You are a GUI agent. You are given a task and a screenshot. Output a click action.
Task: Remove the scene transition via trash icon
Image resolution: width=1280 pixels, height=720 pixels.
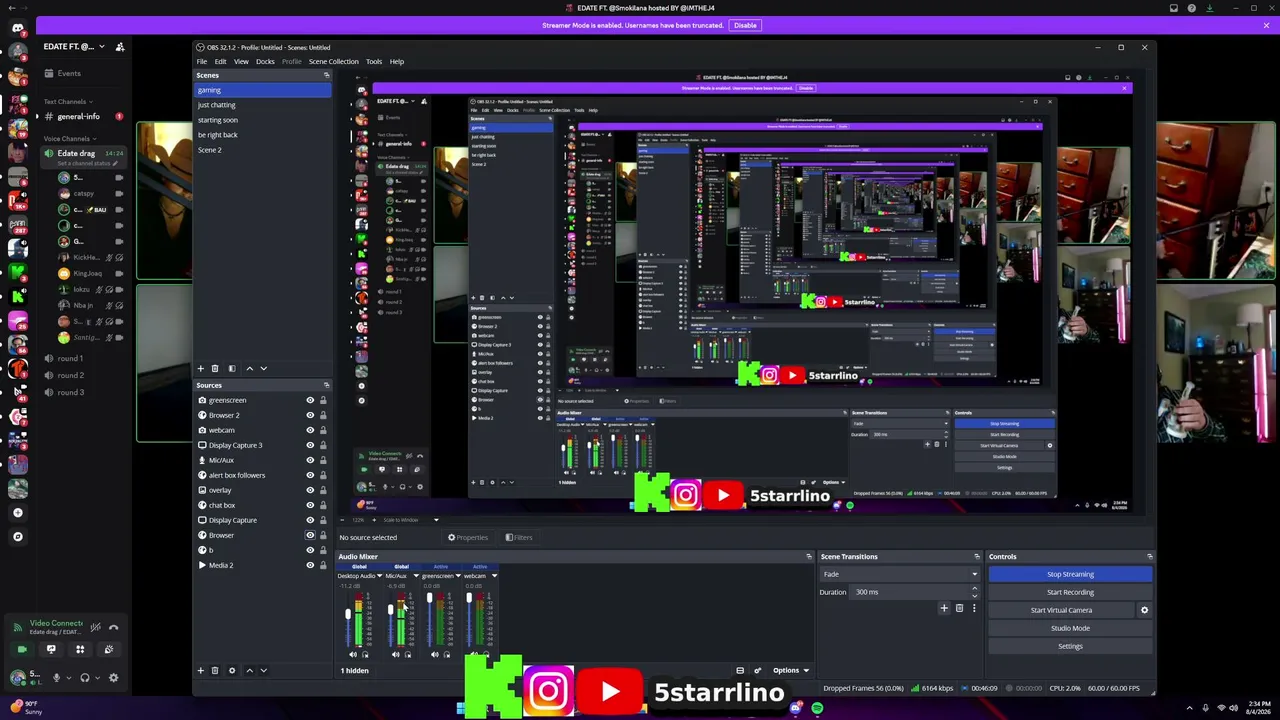[959, 608]
